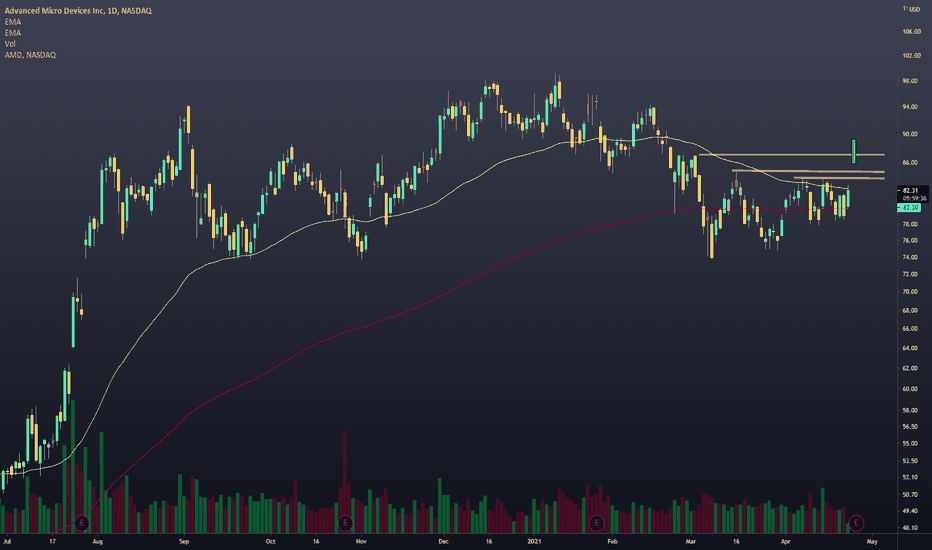Image resolution: width=932 pixels, height=550 pixels.
Task: Click 55.00 on the price axis
Action: [x=910, y=444]
